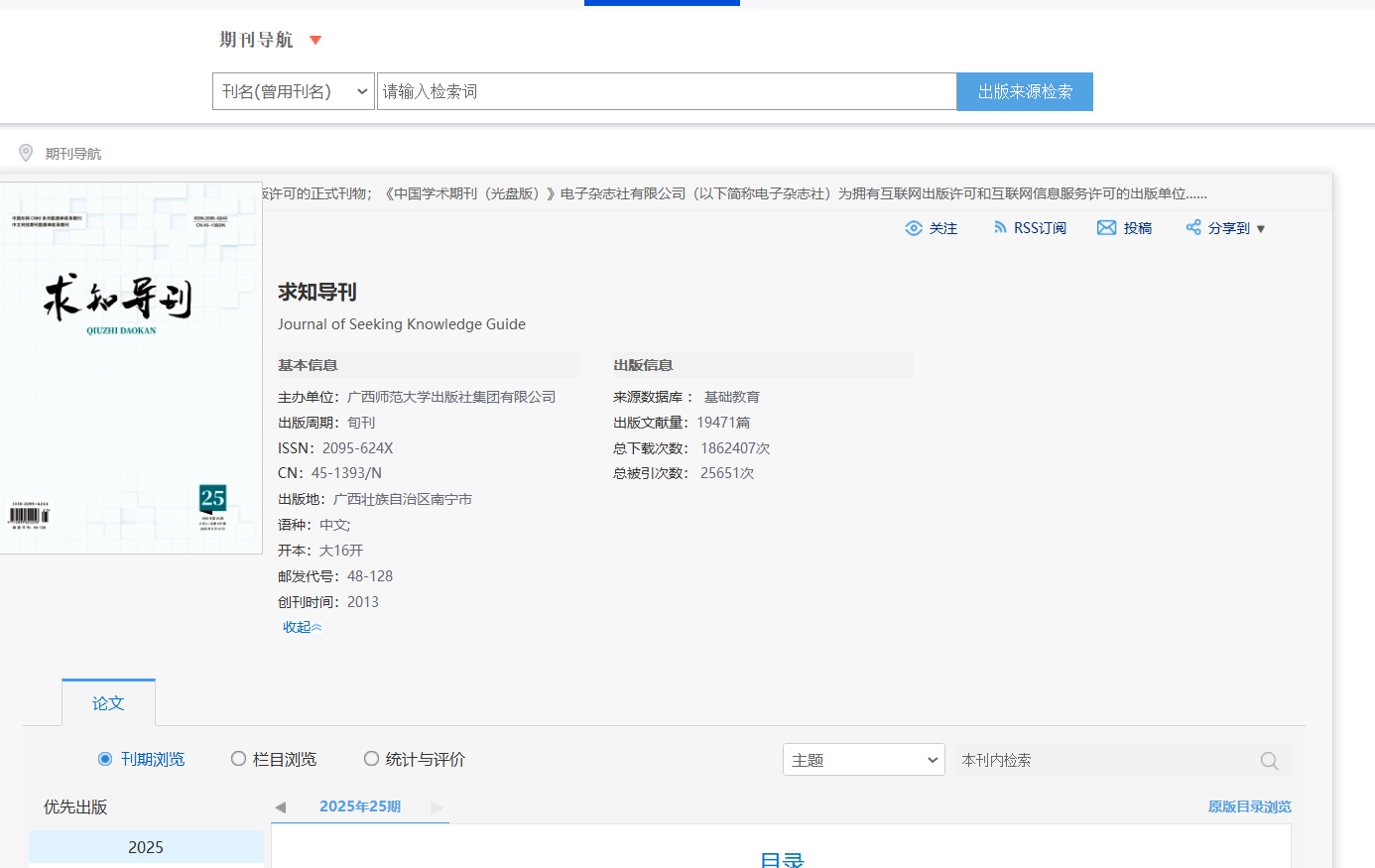This screenshot has width=1375, height=868.
Task: Select the 2025 year in the issue list
Action: point(146,847)
